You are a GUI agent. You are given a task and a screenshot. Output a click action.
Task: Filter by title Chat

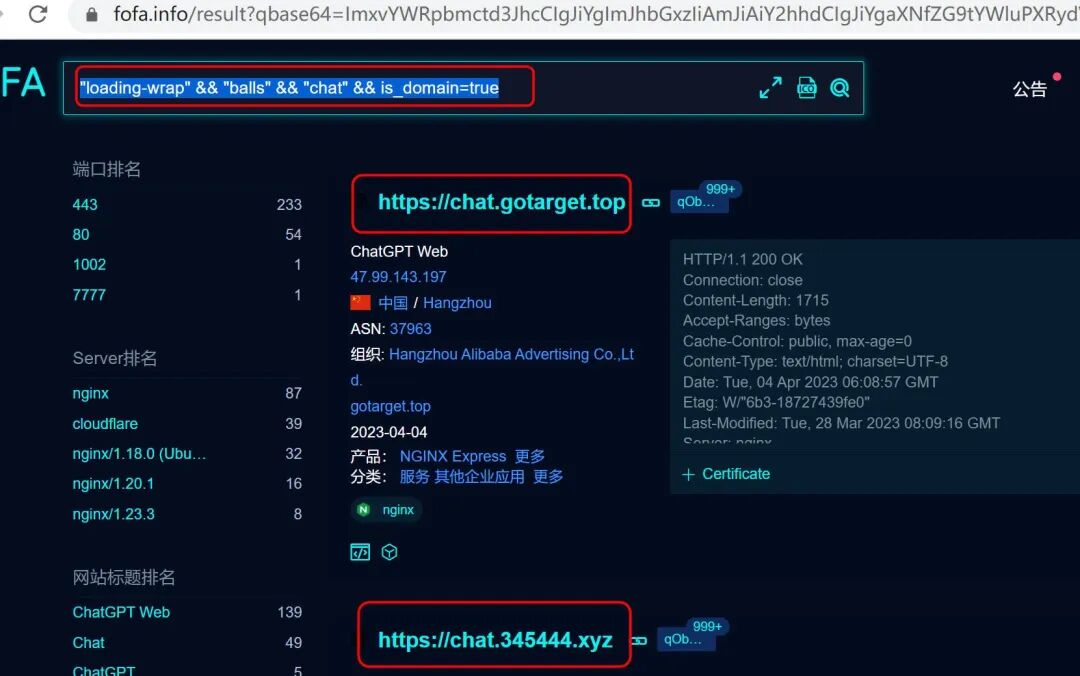pyautogui.click(x=88, y=643)
